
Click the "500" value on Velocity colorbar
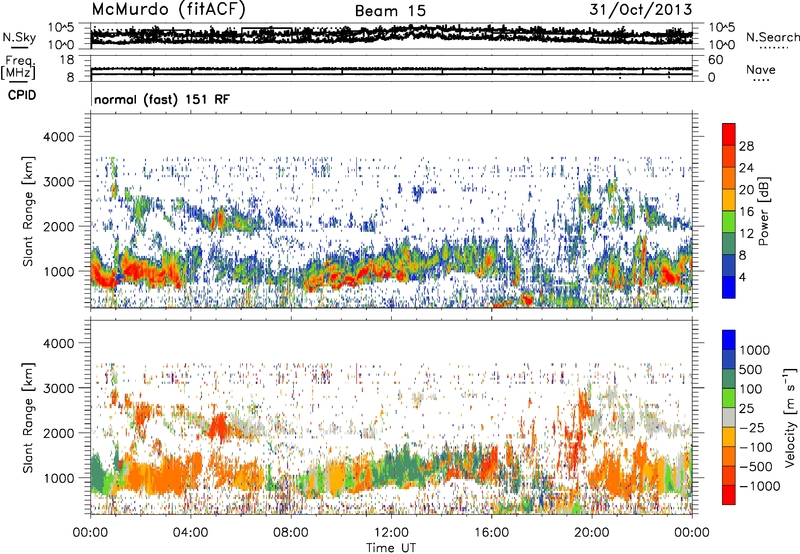(x=751, y=369)
